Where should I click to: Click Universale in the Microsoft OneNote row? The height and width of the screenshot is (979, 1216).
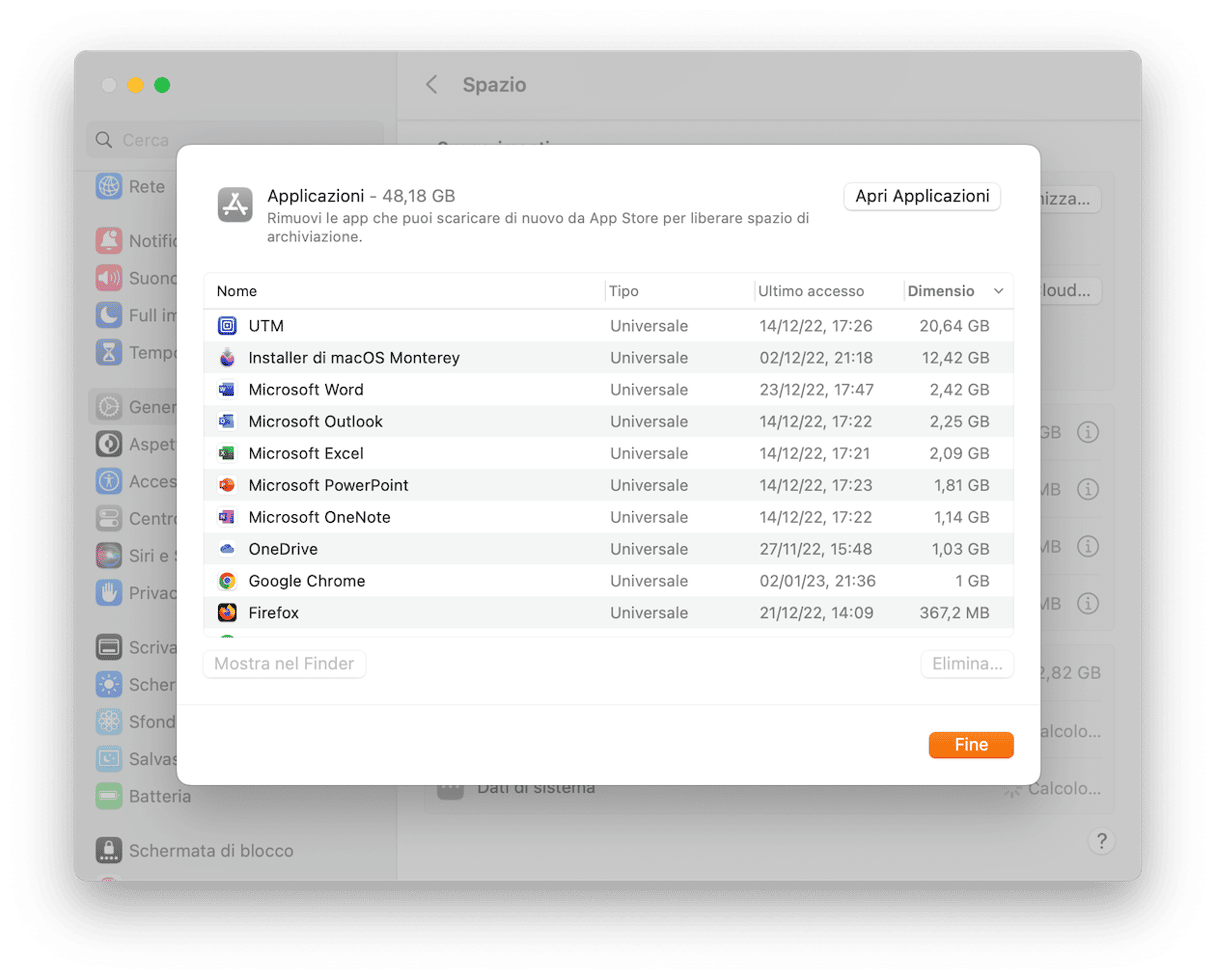[x=649, y=518]
